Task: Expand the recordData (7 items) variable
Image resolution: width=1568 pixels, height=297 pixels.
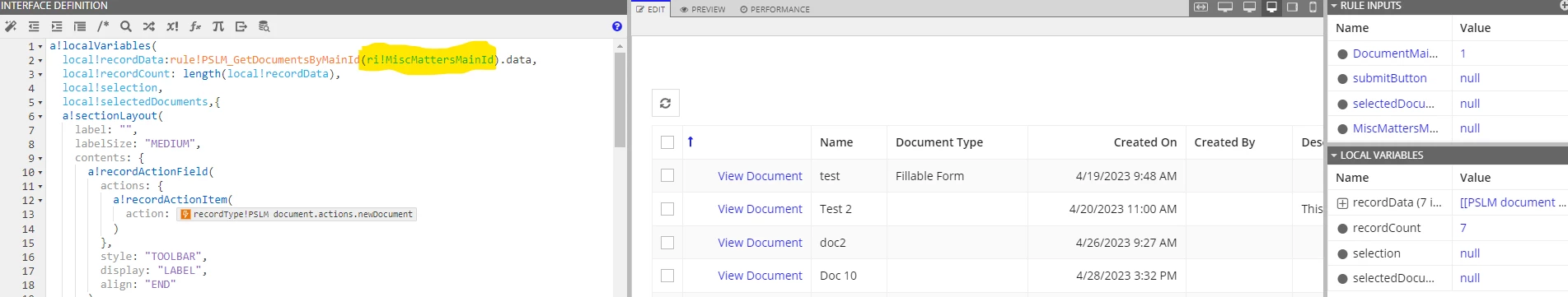Action: 1342,203
